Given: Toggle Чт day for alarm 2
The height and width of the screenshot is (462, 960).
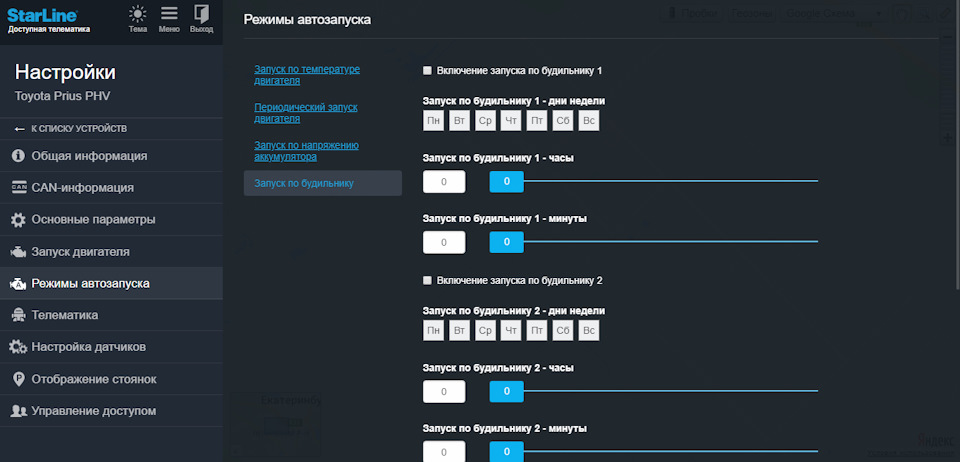Looking at the screenshot, I should click(511, 330).
